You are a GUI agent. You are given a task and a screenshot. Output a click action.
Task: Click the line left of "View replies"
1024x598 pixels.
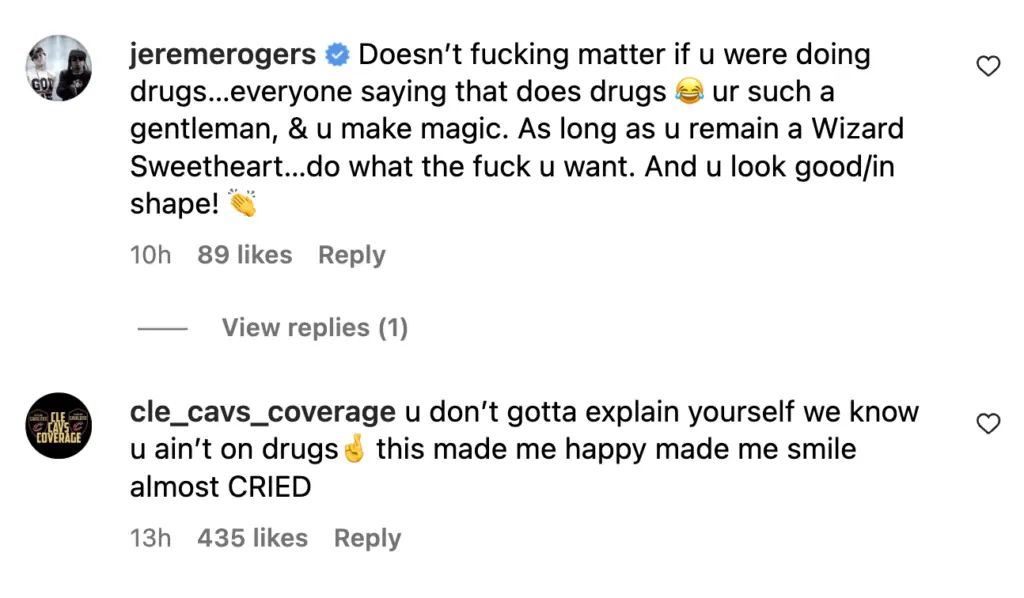click(162, 328)
